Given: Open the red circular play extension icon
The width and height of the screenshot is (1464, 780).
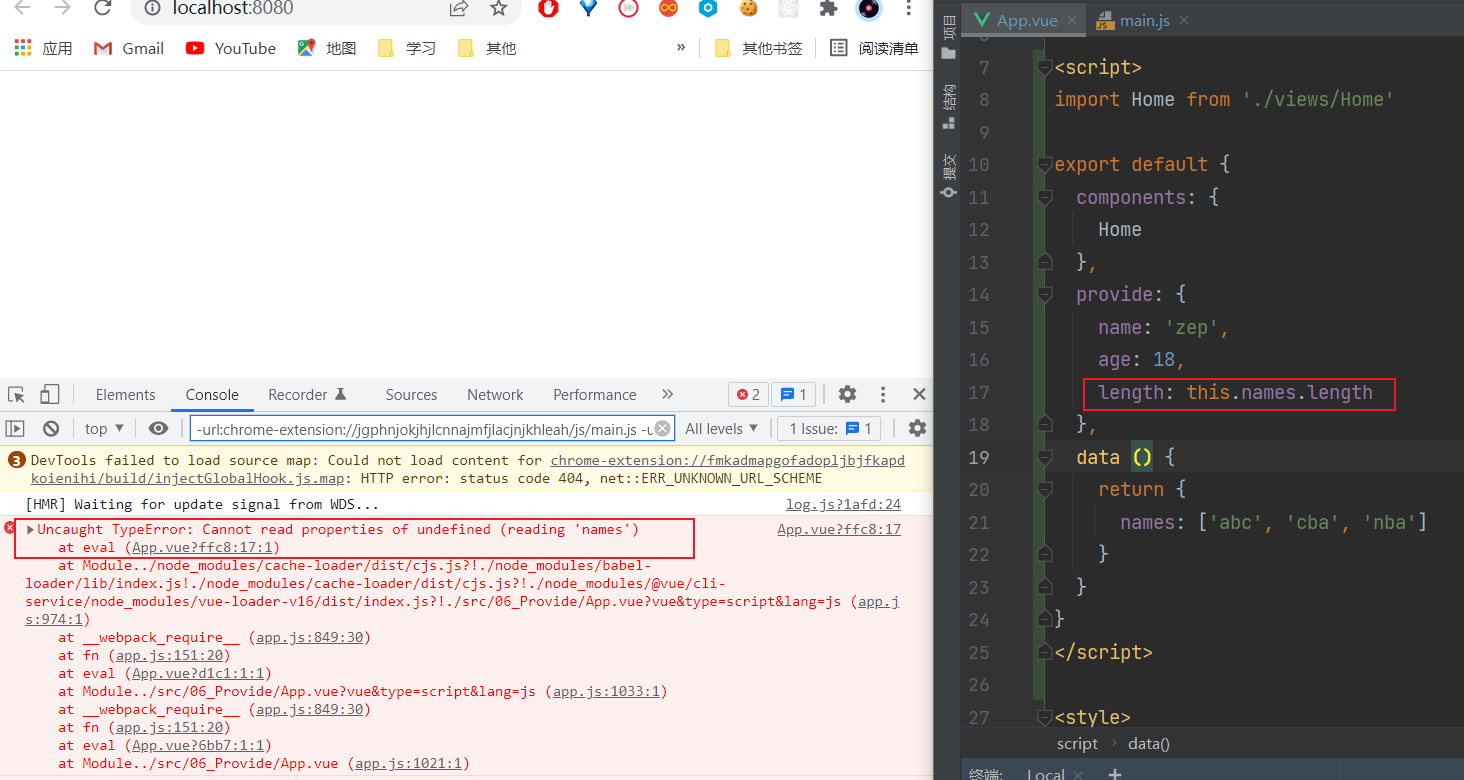Looking at the screenshot, I should pos(628,9).
